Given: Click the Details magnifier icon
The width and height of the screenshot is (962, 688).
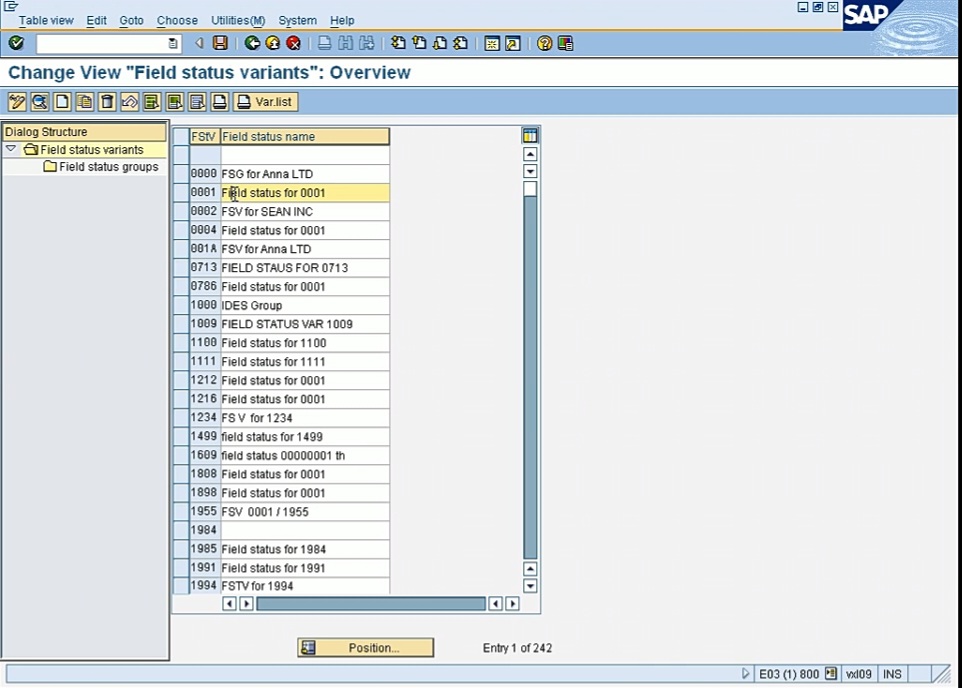Looking at the screenshot, I should tap(39, 102).
